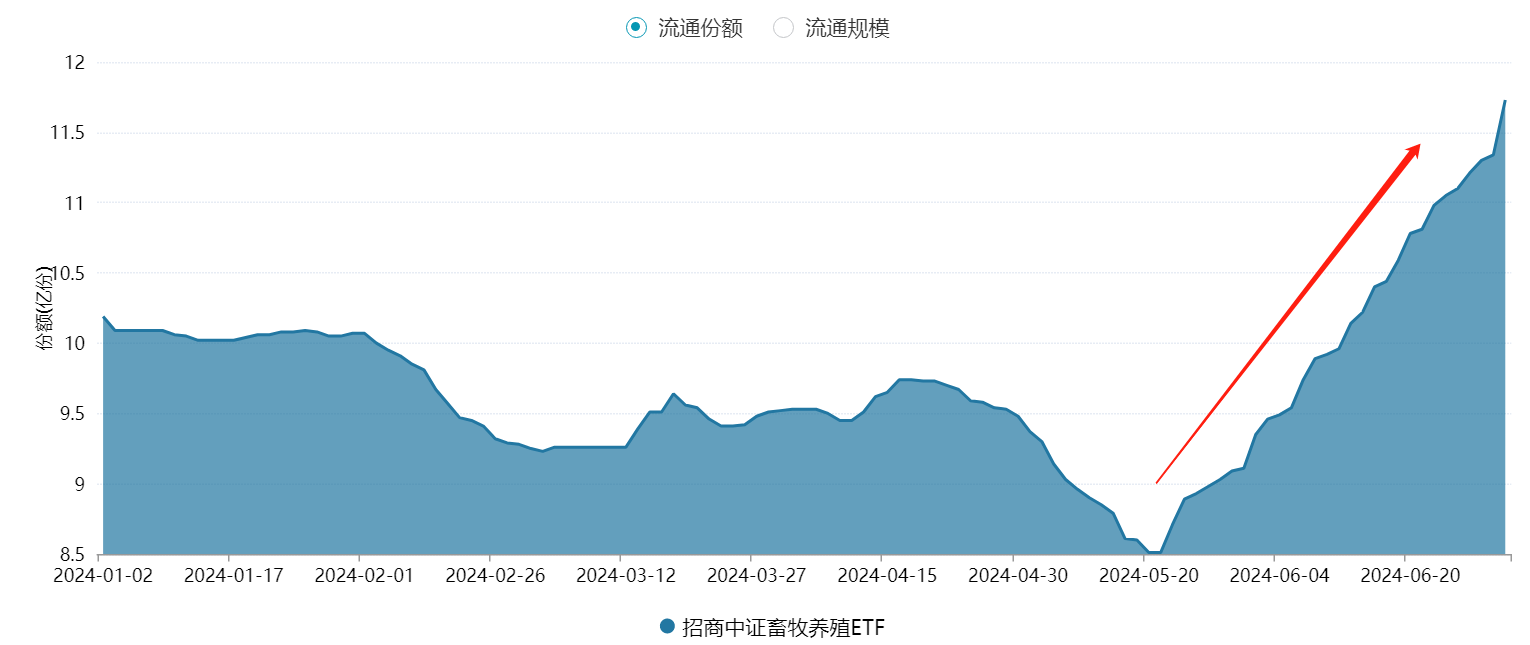Click the line's lowest trough above 2024-05-20

click(x=1154, y=552)
